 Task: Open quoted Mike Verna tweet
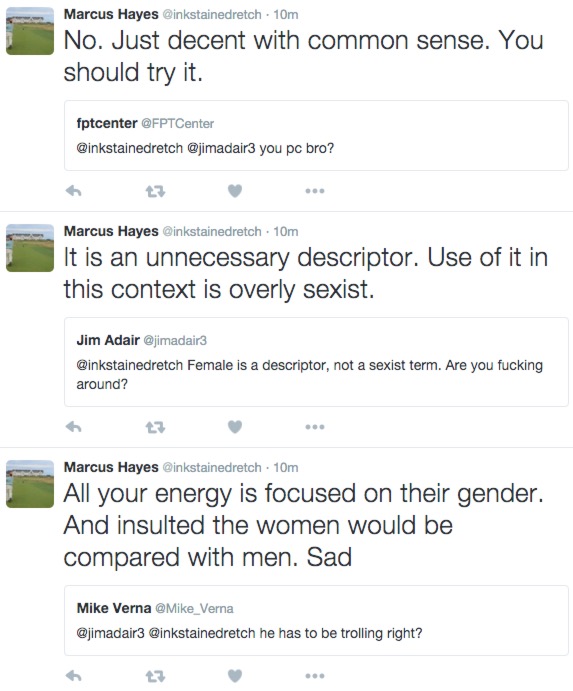click(316, 620)
